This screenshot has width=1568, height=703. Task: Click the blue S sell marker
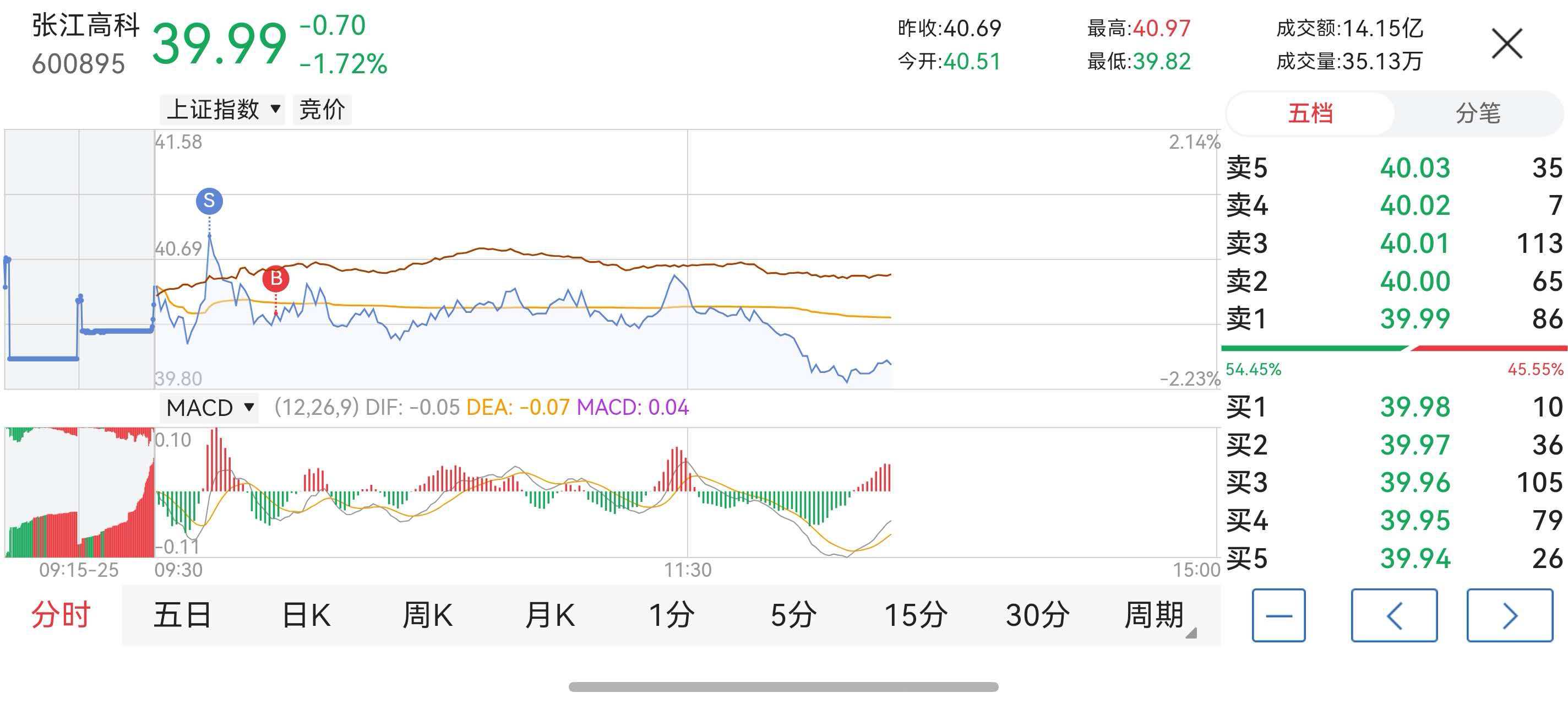click(209, 201)
